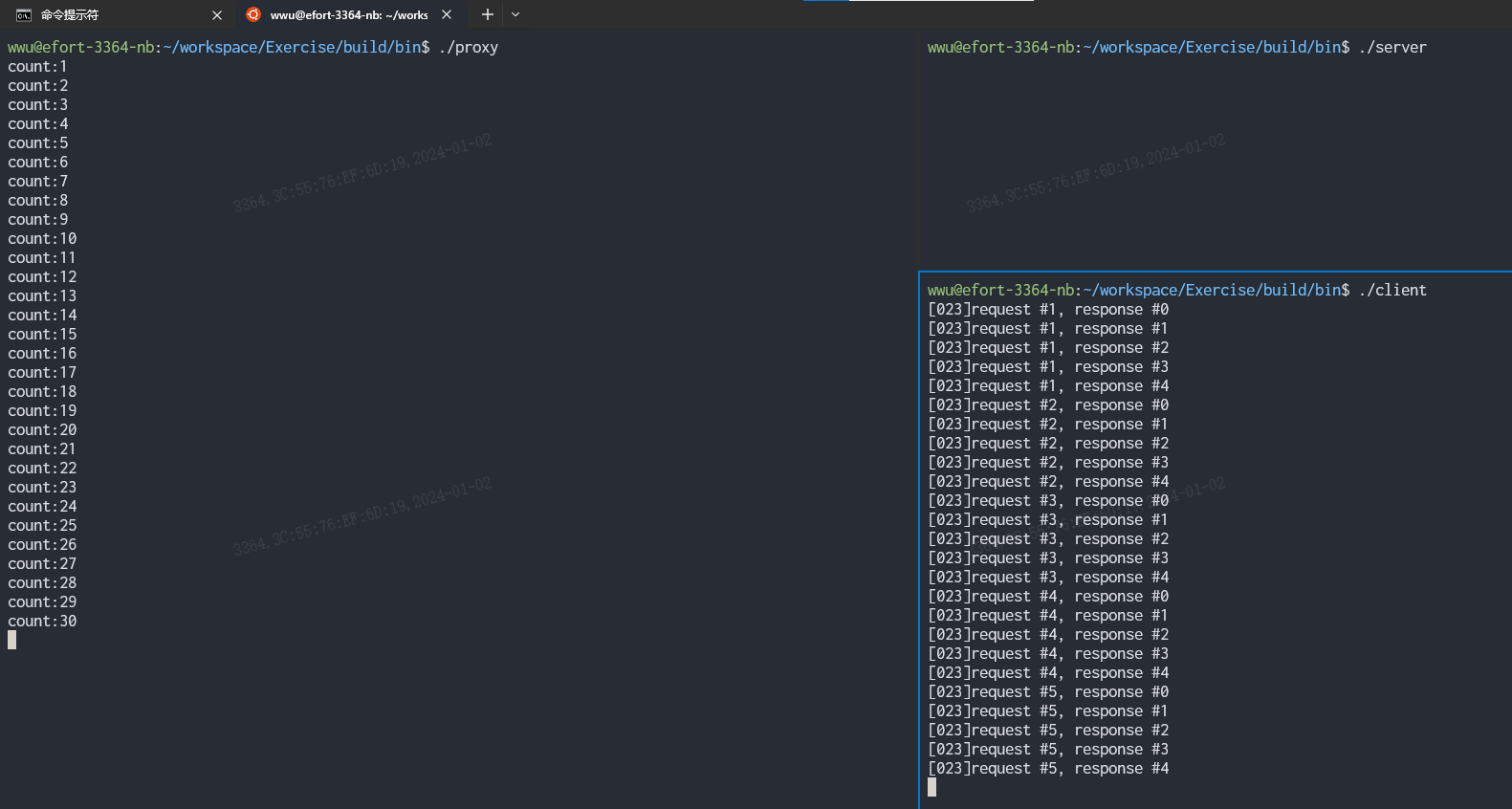Click the first line request #1, response #0
Viewport: 1512px width, 809px height.
click(1048, 309)
